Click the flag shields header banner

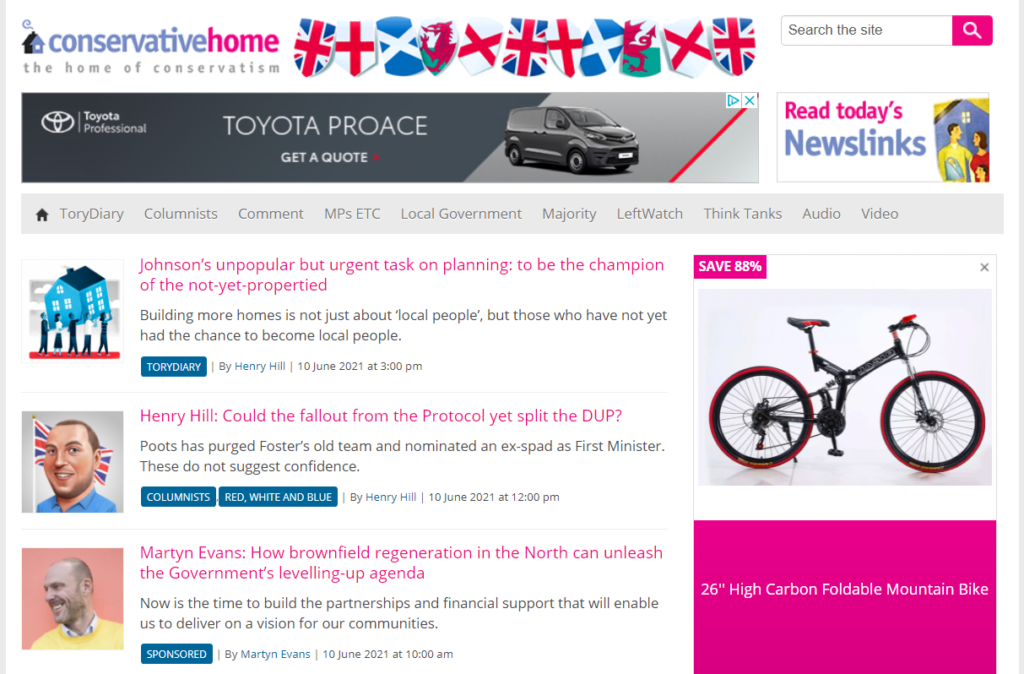[524, 47]
